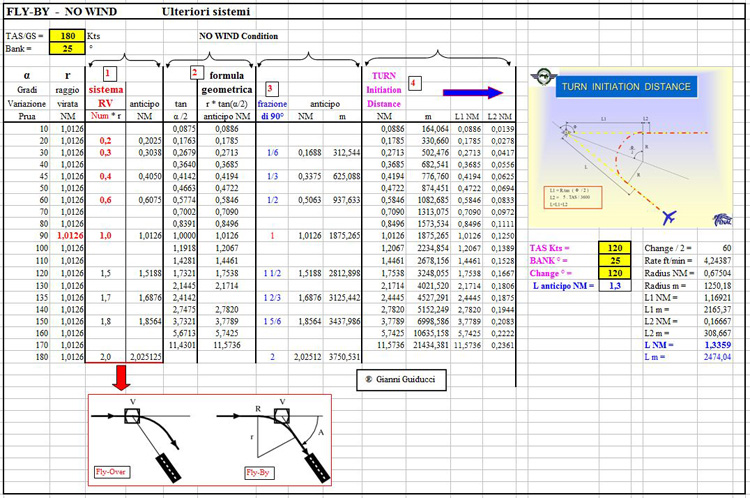Select the '® Gianni Guiducci' text box
Image resolution: width=750 pixels, height=498 pixels.
(401, 379)
